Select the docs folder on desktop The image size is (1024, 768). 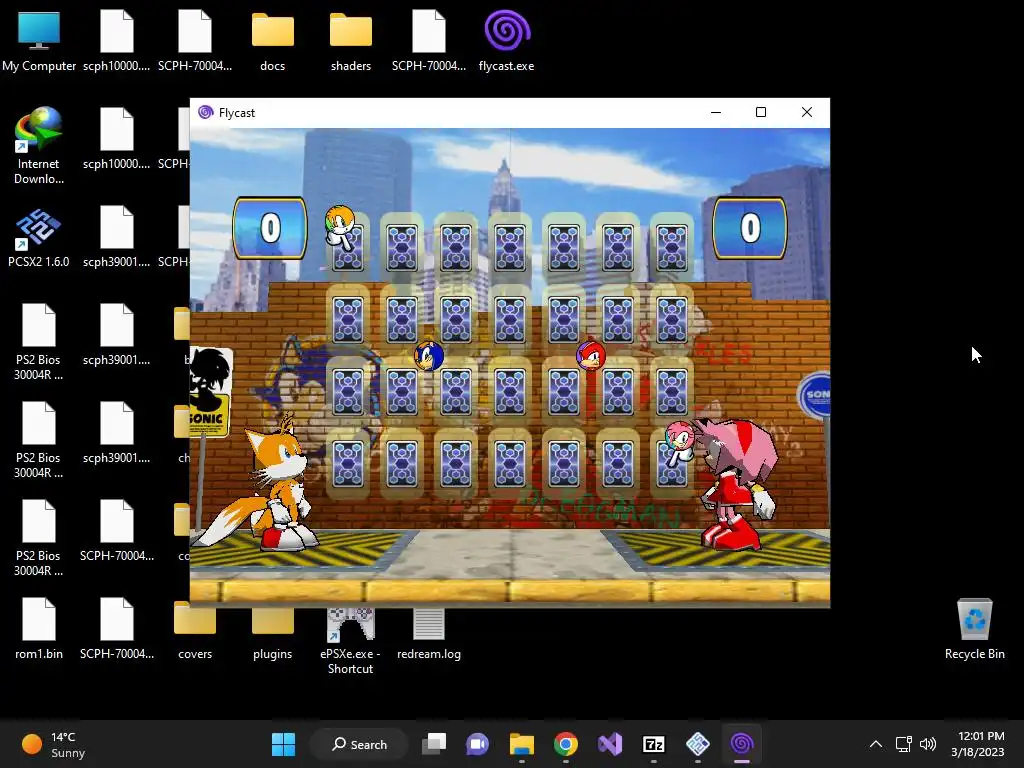point(272,40)
